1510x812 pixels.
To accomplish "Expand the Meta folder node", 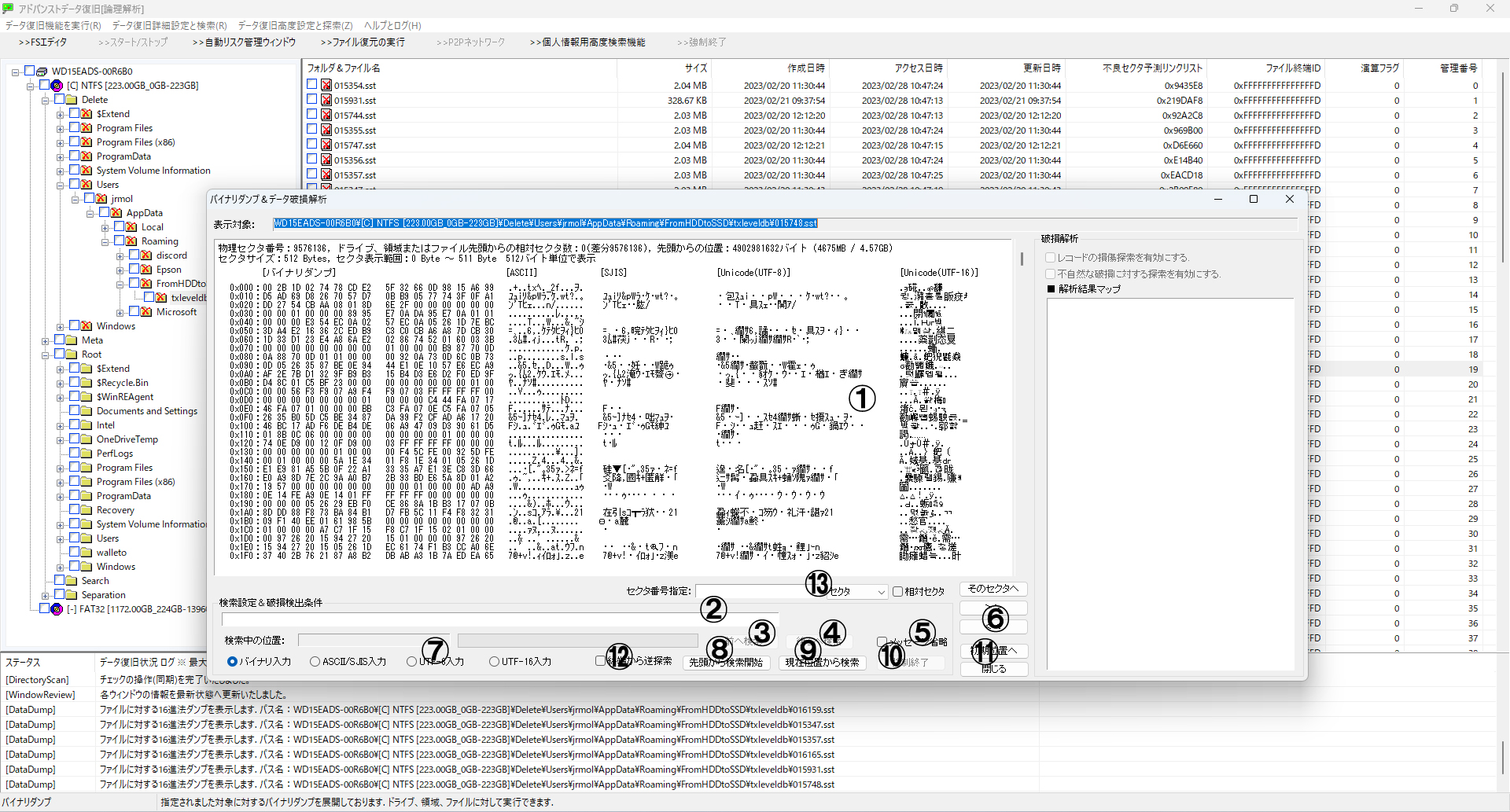I will coord(46,340).
